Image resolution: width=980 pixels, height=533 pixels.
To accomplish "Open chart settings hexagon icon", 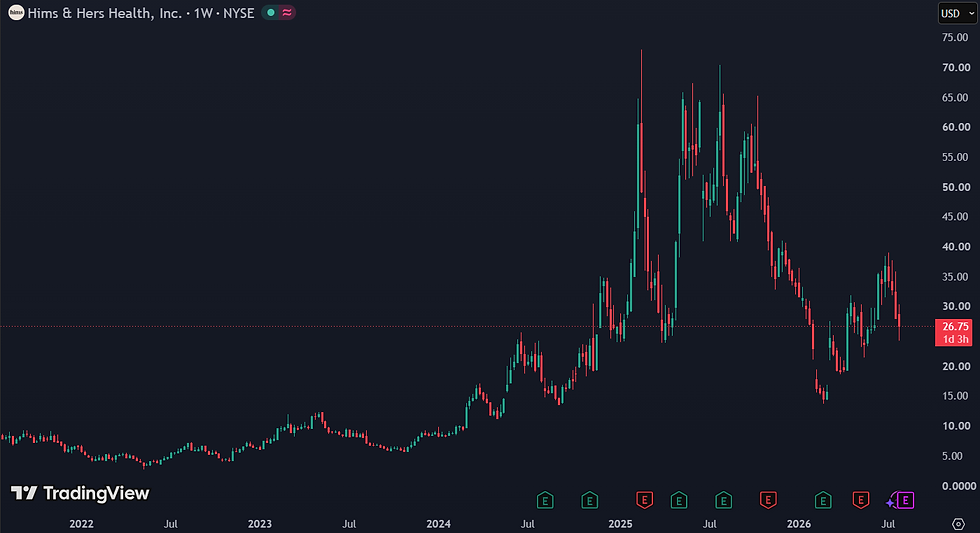I will point(958,524).
